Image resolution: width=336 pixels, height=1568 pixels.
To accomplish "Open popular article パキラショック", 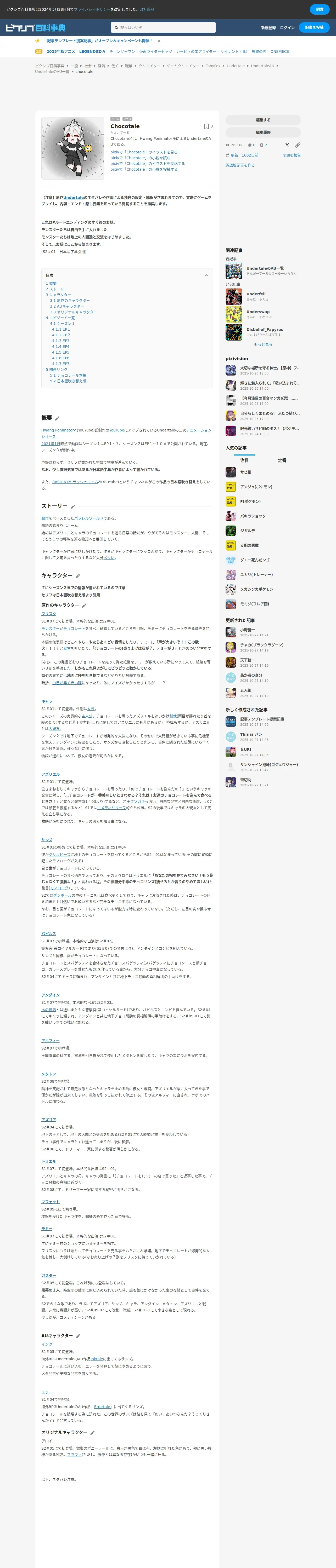I will [253, 516].
